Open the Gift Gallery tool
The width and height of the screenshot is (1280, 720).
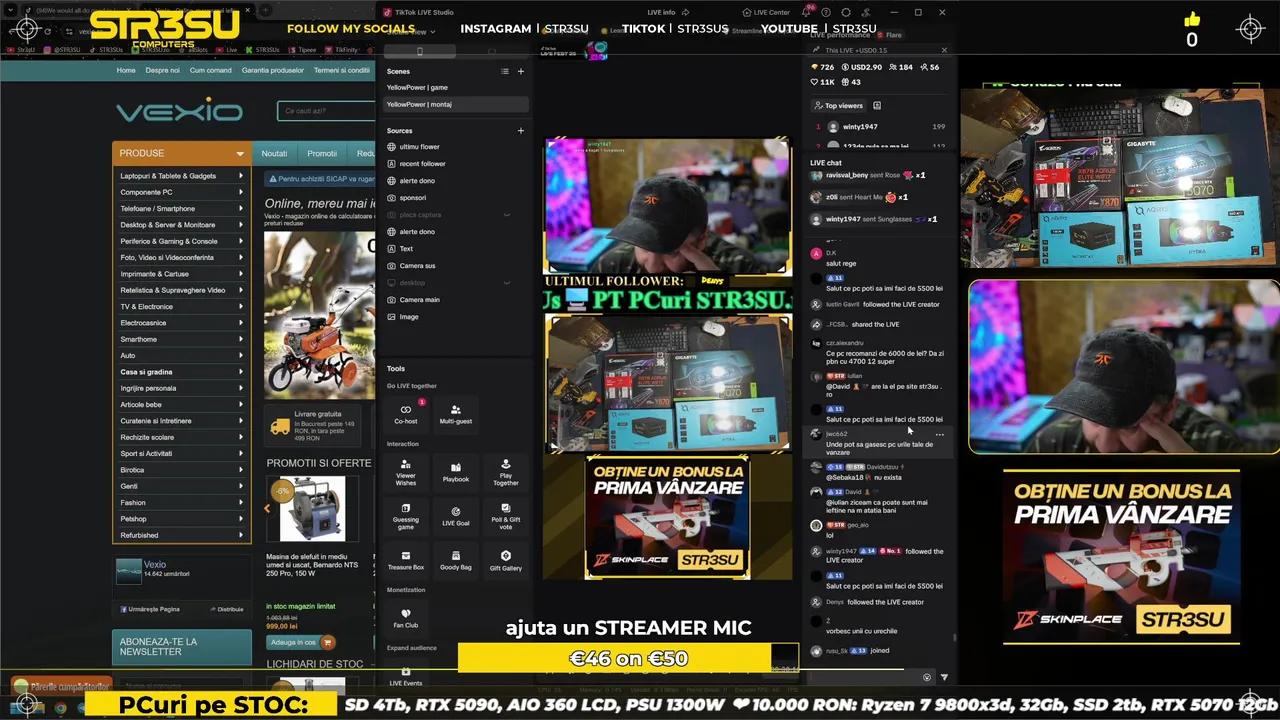tap(505, 560)
